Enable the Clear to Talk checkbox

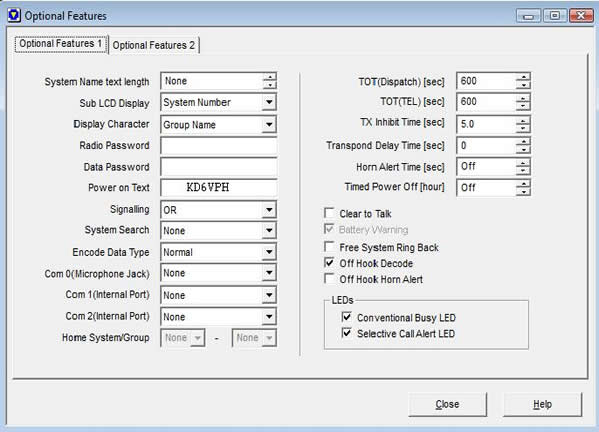tap(329, 213)
